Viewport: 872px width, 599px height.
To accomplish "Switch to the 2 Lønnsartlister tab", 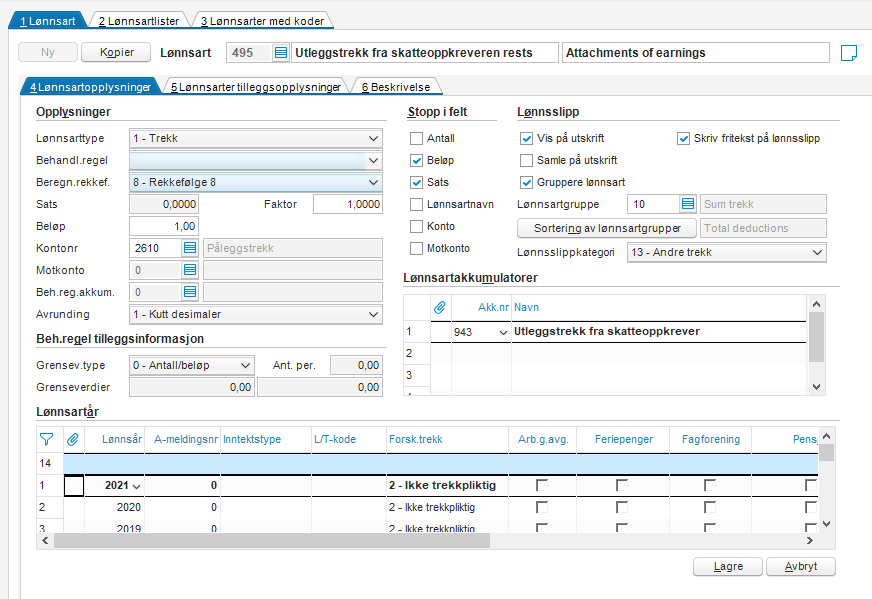I will (x=139, y=21).
